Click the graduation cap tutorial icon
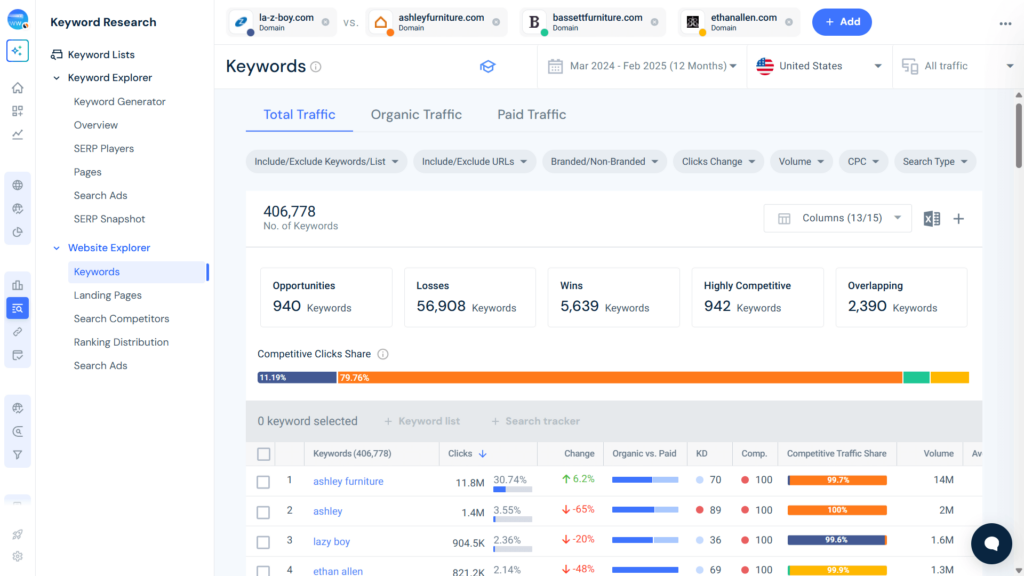This screenshot has width=1024, height=576. [x=487, y=66]
